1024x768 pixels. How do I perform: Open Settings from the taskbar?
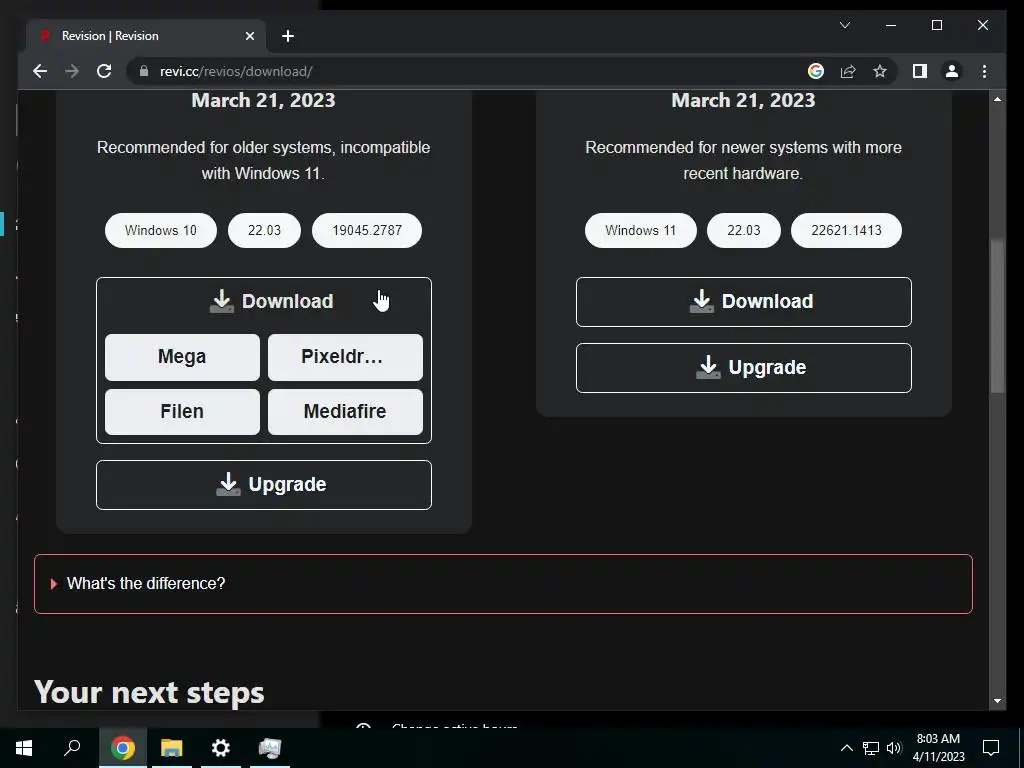(221, 748)
